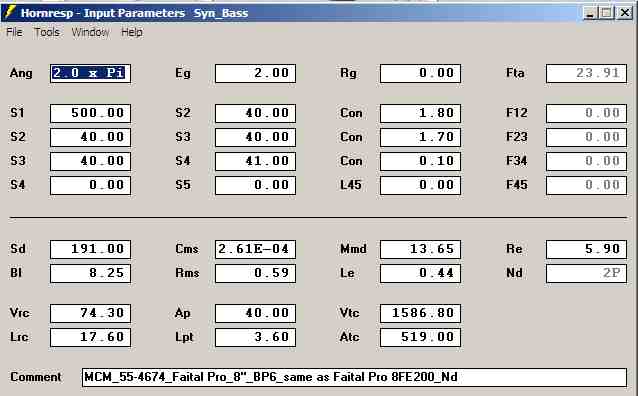
Task: Click the Cms field showing 2.61E-04
Action: 256,249
